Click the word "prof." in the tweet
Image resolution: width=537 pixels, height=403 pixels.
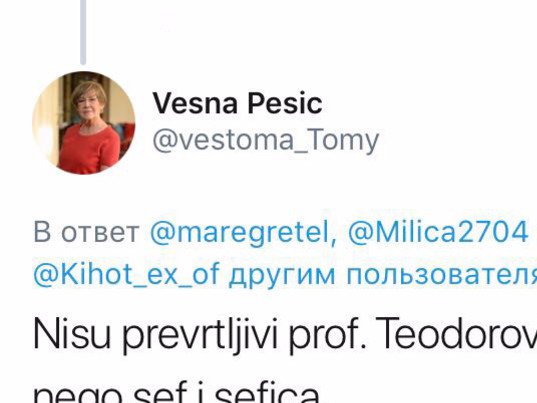coord(328,333)
